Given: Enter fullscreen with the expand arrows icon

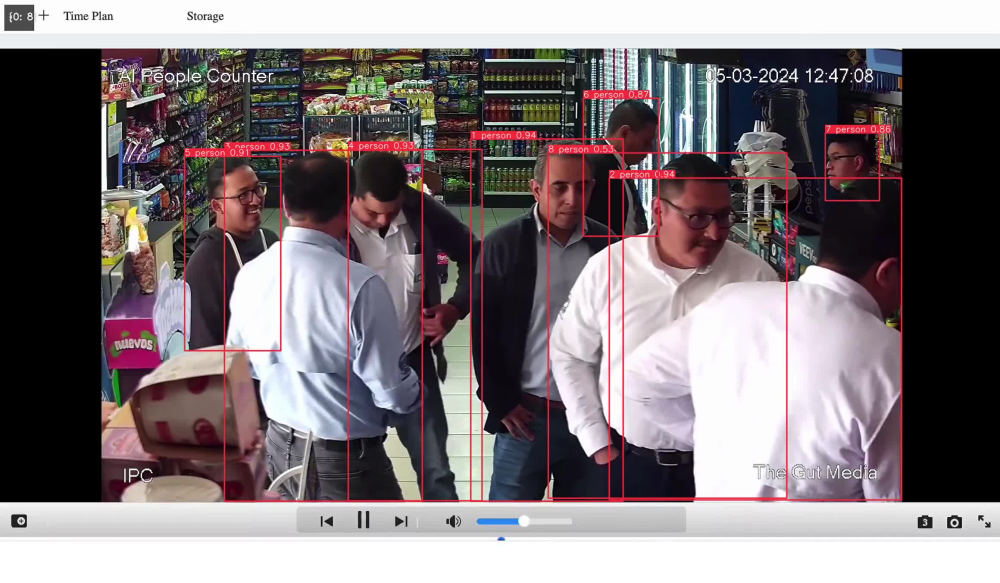Looking at the screenshot, I should click(x=984, y=521).
